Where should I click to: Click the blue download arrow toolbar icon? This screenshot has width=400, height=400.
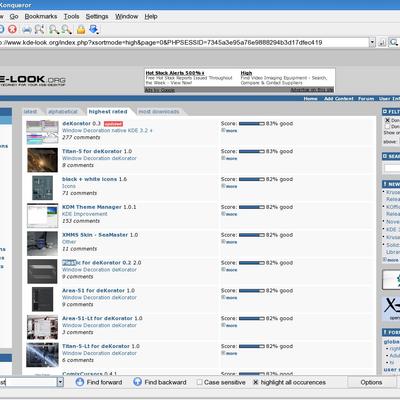click(94, 29)
